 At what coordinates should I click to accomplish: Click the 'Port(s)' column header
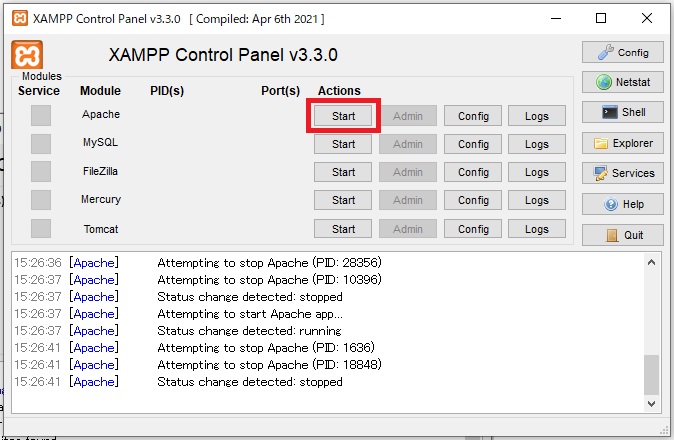click(x=280, y=91)
